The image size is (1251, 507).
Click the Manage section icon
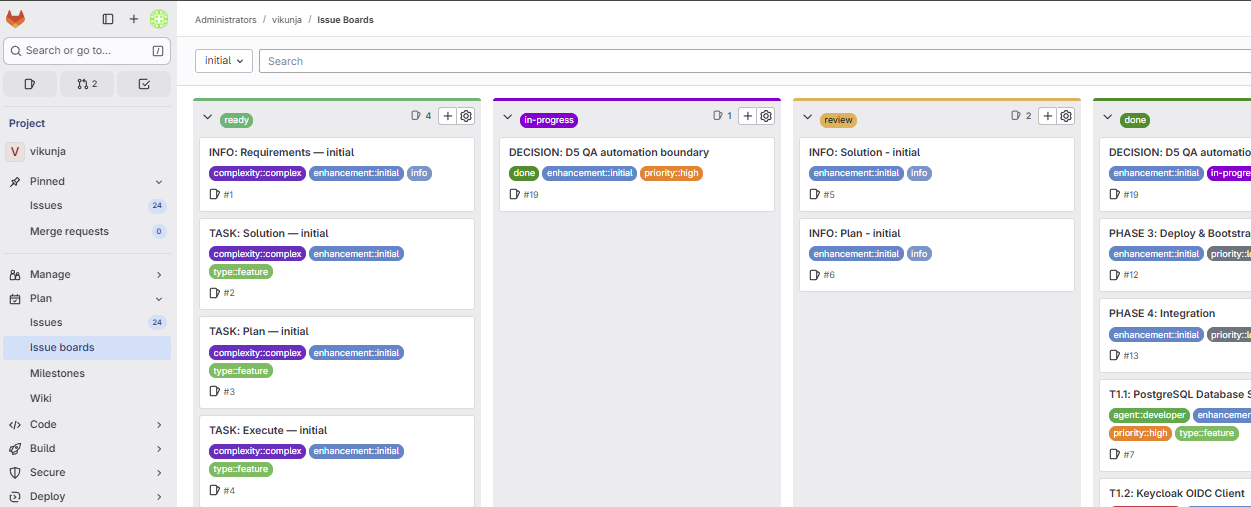(x=15, y=274)
